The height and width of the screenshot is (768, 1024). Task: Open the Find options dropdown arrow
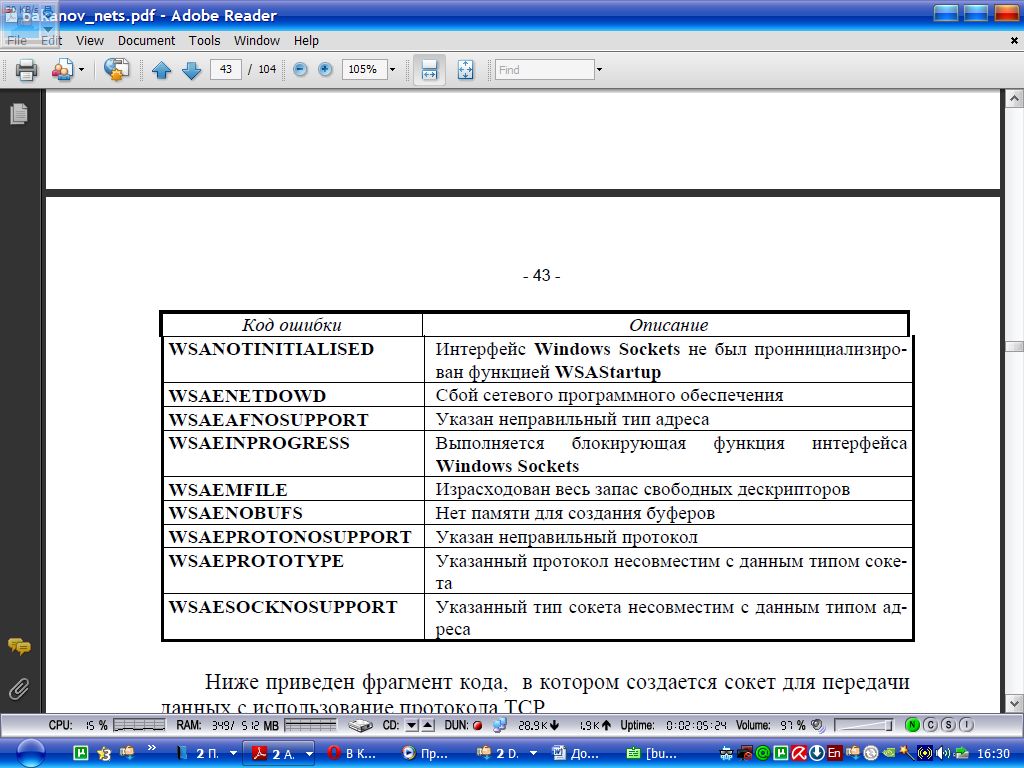click(x=599, y=69)
